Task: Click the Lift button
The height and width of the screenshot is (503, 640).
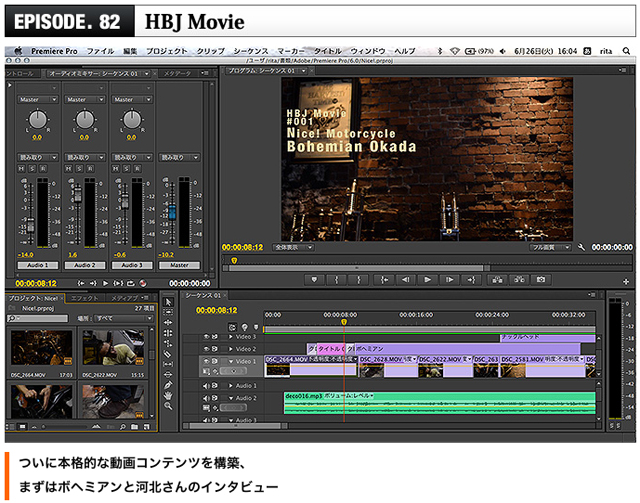Action: pos(498,280)
